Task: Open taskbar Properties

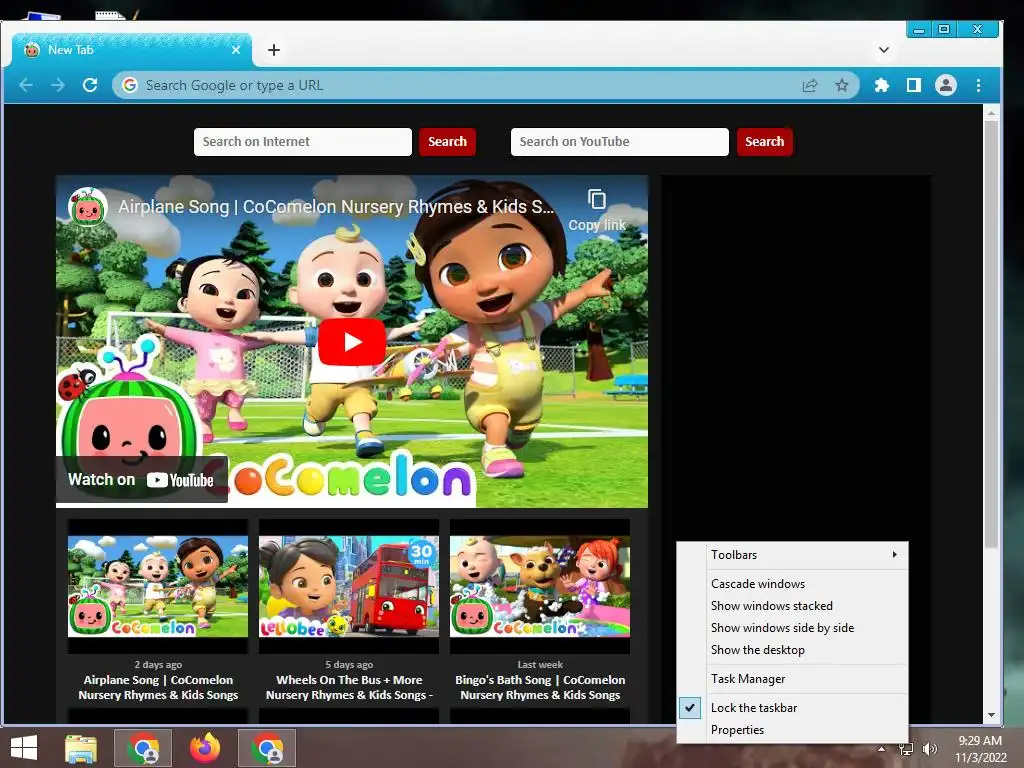Action: coord(792,730)
